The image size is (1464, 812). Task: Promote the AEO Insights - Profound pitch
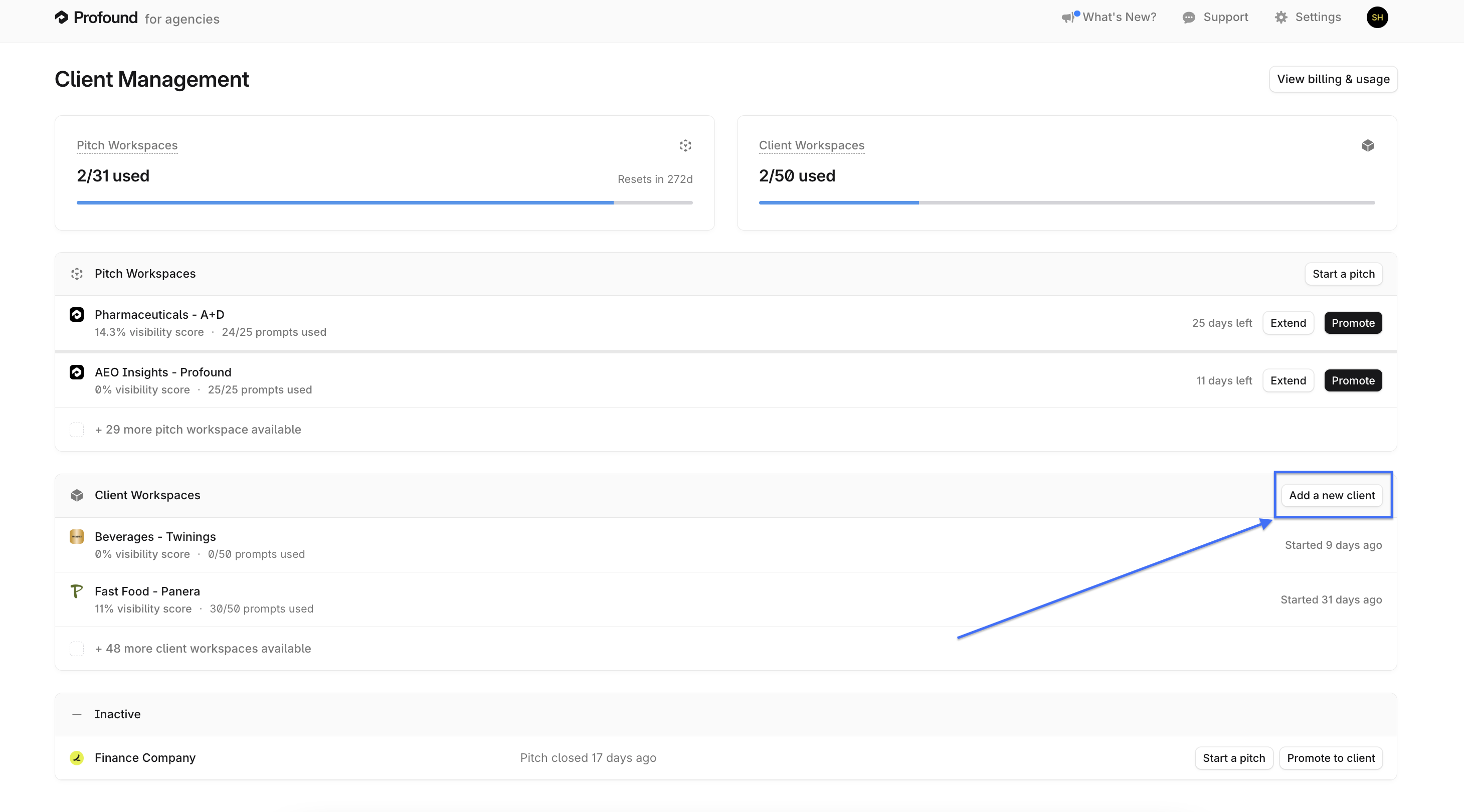click(1353, 381)
